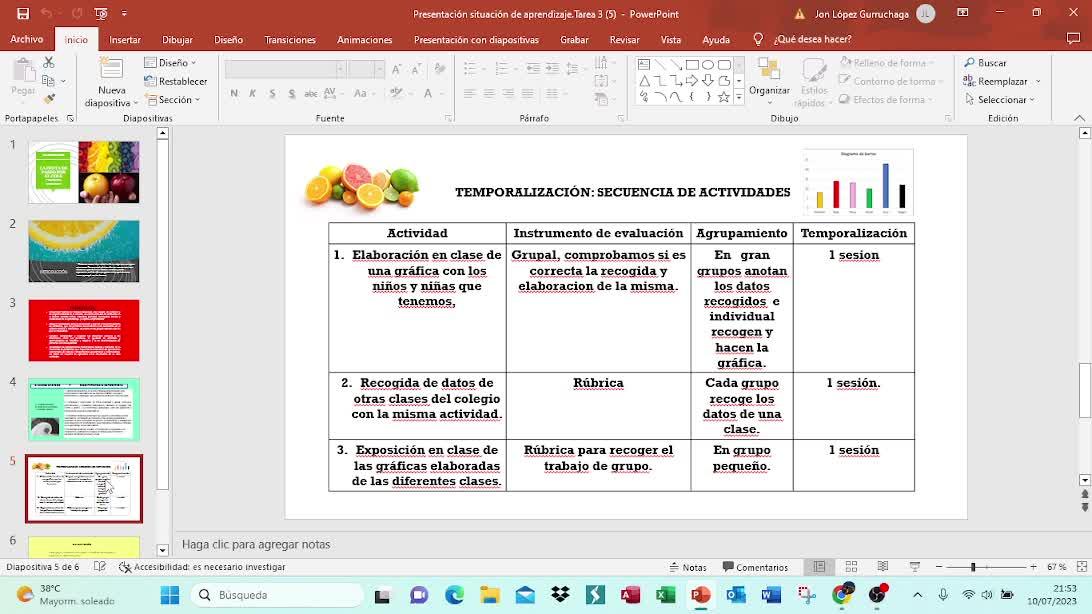The width and height of the screenshot is (1092, 614).
Task: Click Accesibilidad: es necesario investigar status
Action: (203, 567)
